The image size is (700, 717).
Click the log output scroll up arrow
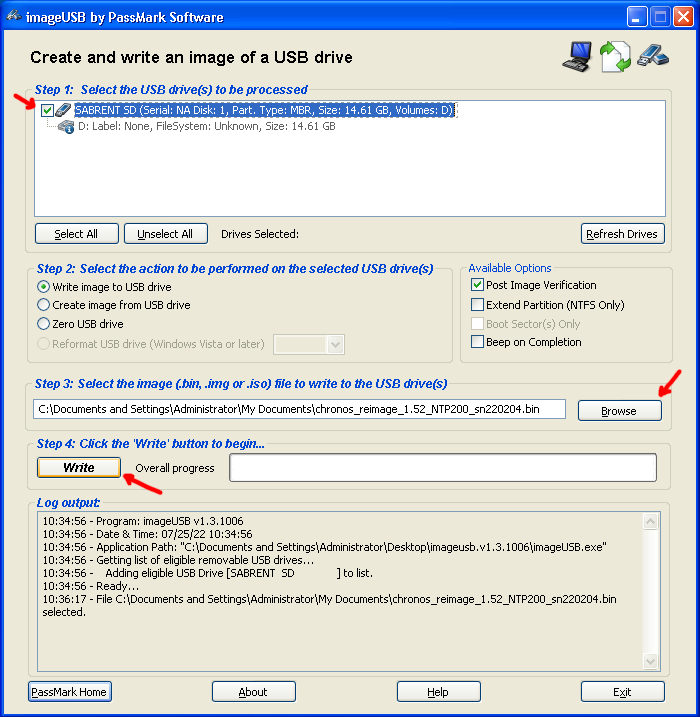(x=650, y=521)
